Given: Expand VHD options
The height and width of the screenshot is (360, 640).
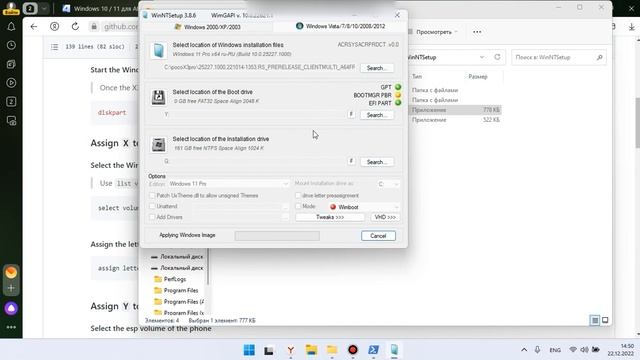Looking at the screenshot, I should 385,217.
